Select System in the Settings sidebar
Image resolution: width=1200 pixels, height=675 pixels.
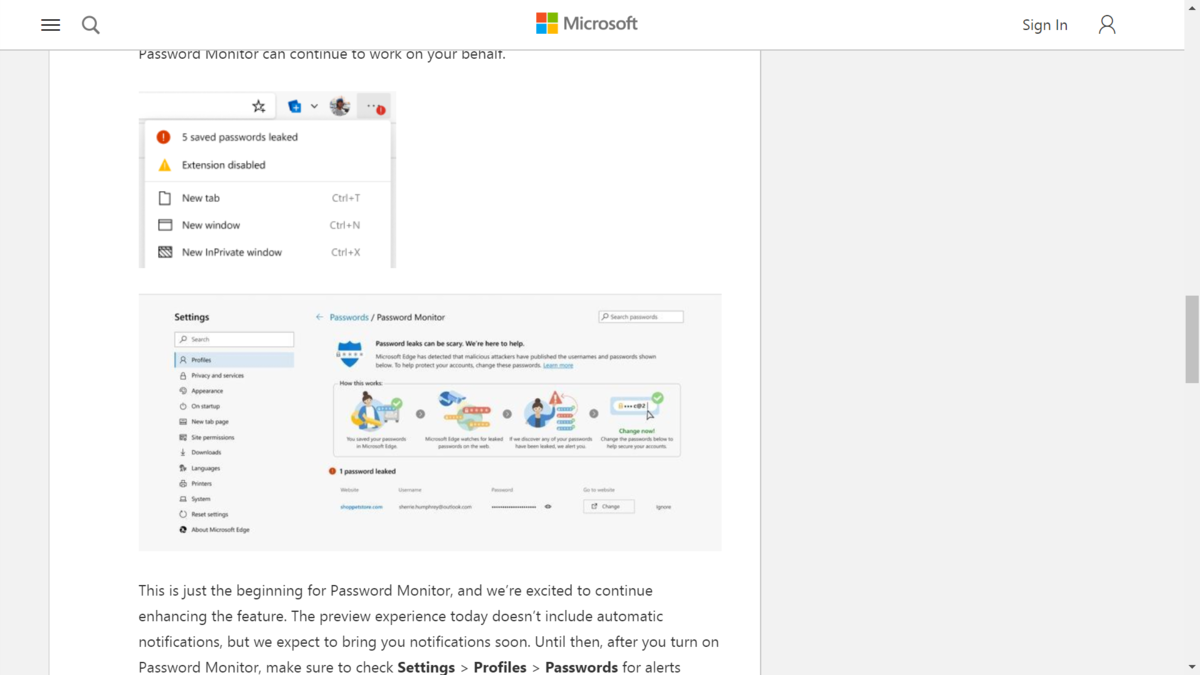pos(200,499)
